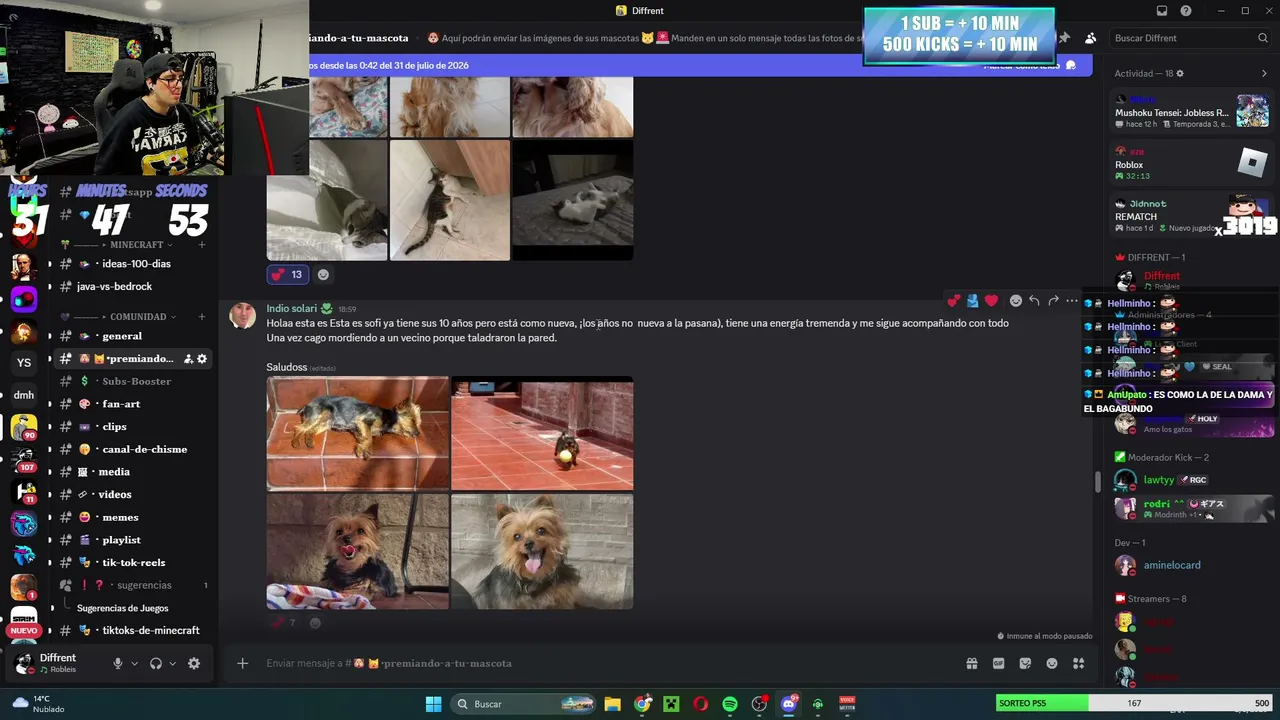Click the Indio solari username
The image size is (1280, 720).
point(291,309)
